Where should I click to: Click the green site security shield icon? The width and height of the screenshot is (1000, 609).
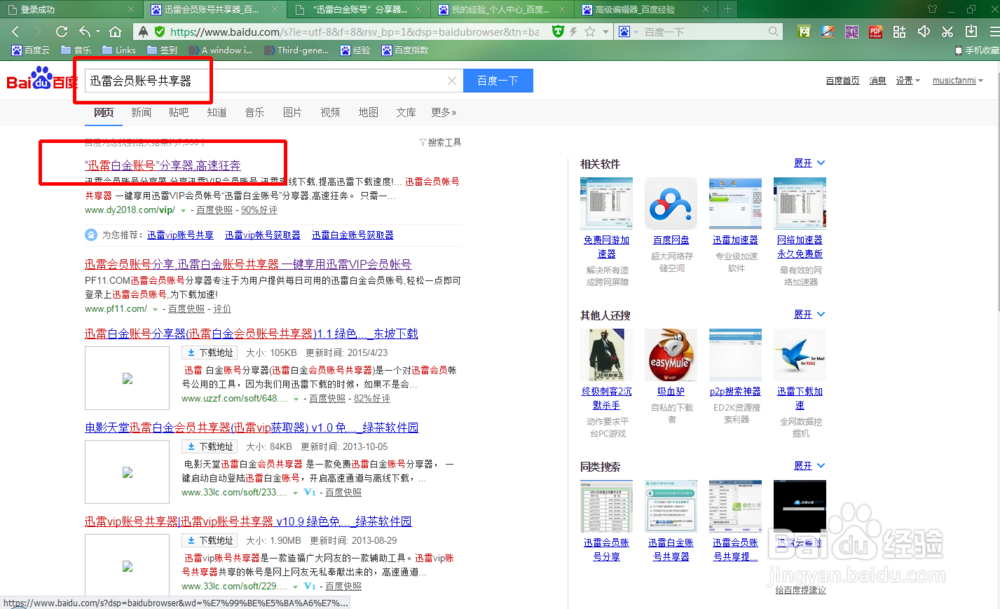coord(159,31)
